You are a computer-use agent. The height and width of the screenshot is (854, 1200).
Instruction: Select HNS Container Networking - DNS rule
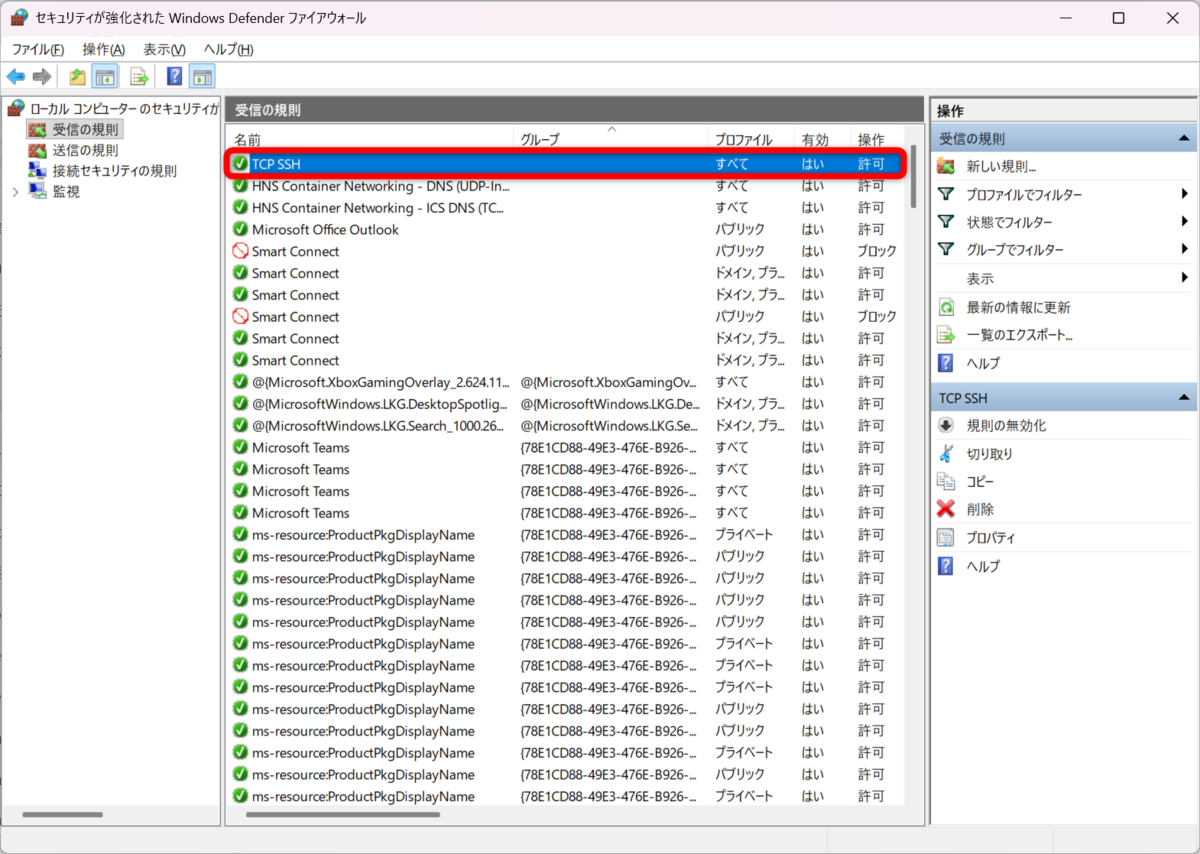[x=566, y=186]
